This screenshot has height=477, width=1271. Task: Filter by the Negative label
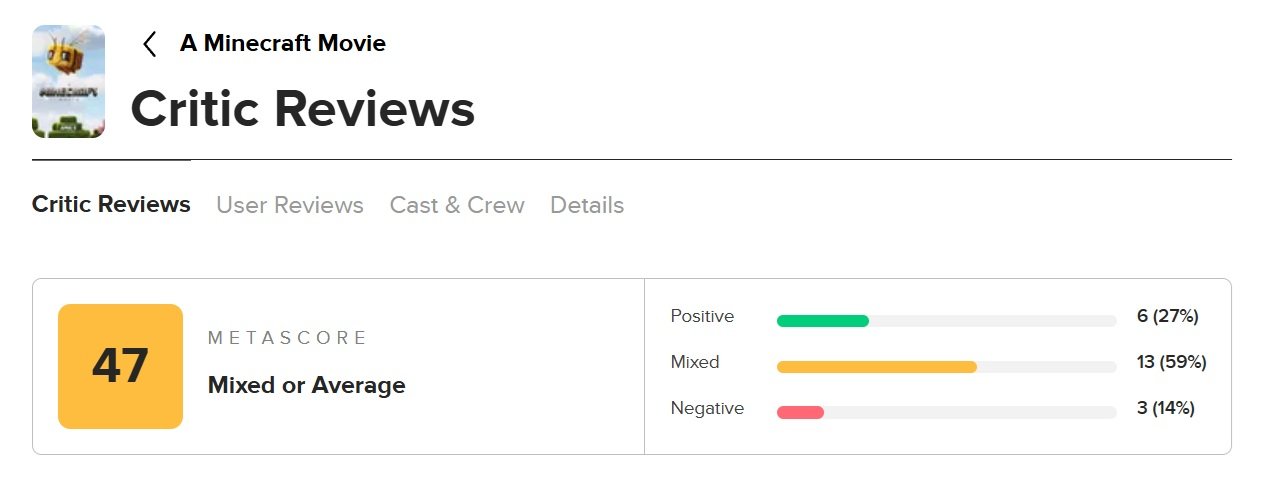click(707, 408)
